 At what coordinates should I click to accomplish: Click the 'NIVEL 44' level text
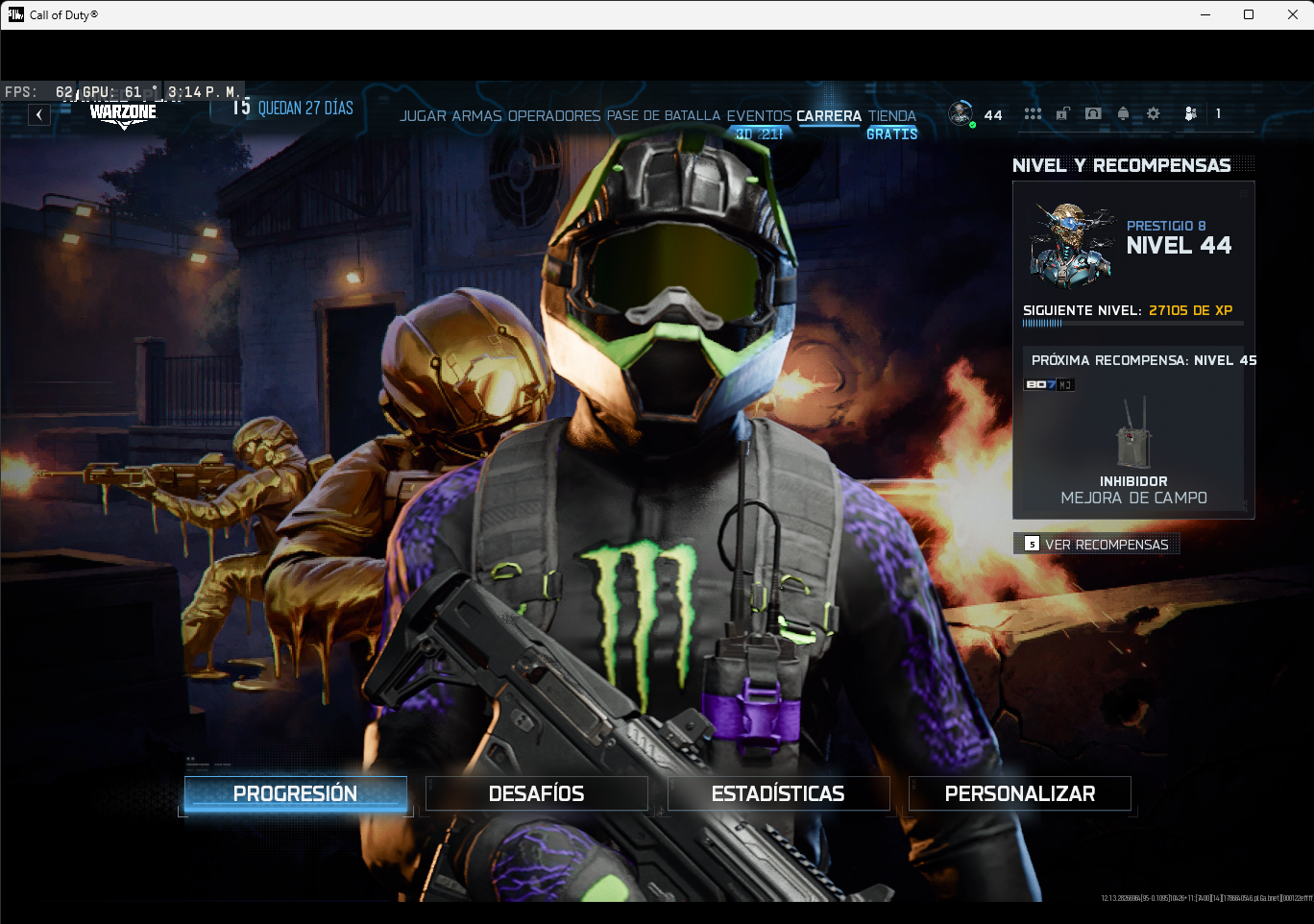click(x=1179, y=246)
